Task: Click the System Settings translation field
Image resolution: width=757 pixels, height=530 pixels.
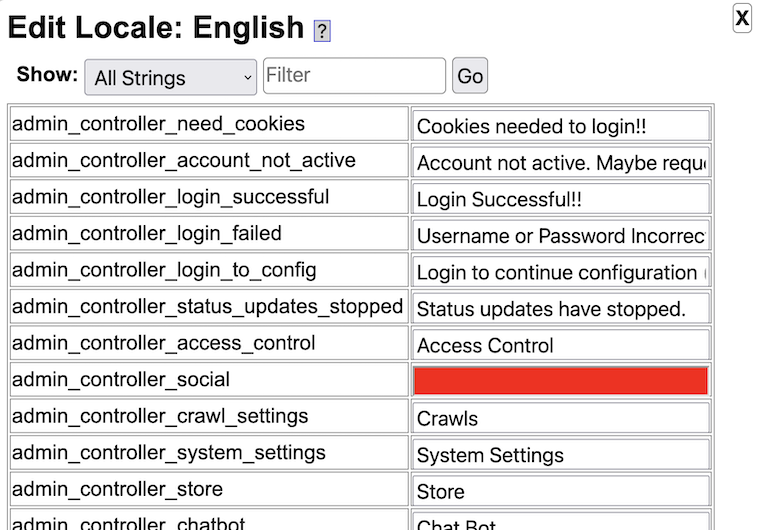Action: tap(561, 454)
